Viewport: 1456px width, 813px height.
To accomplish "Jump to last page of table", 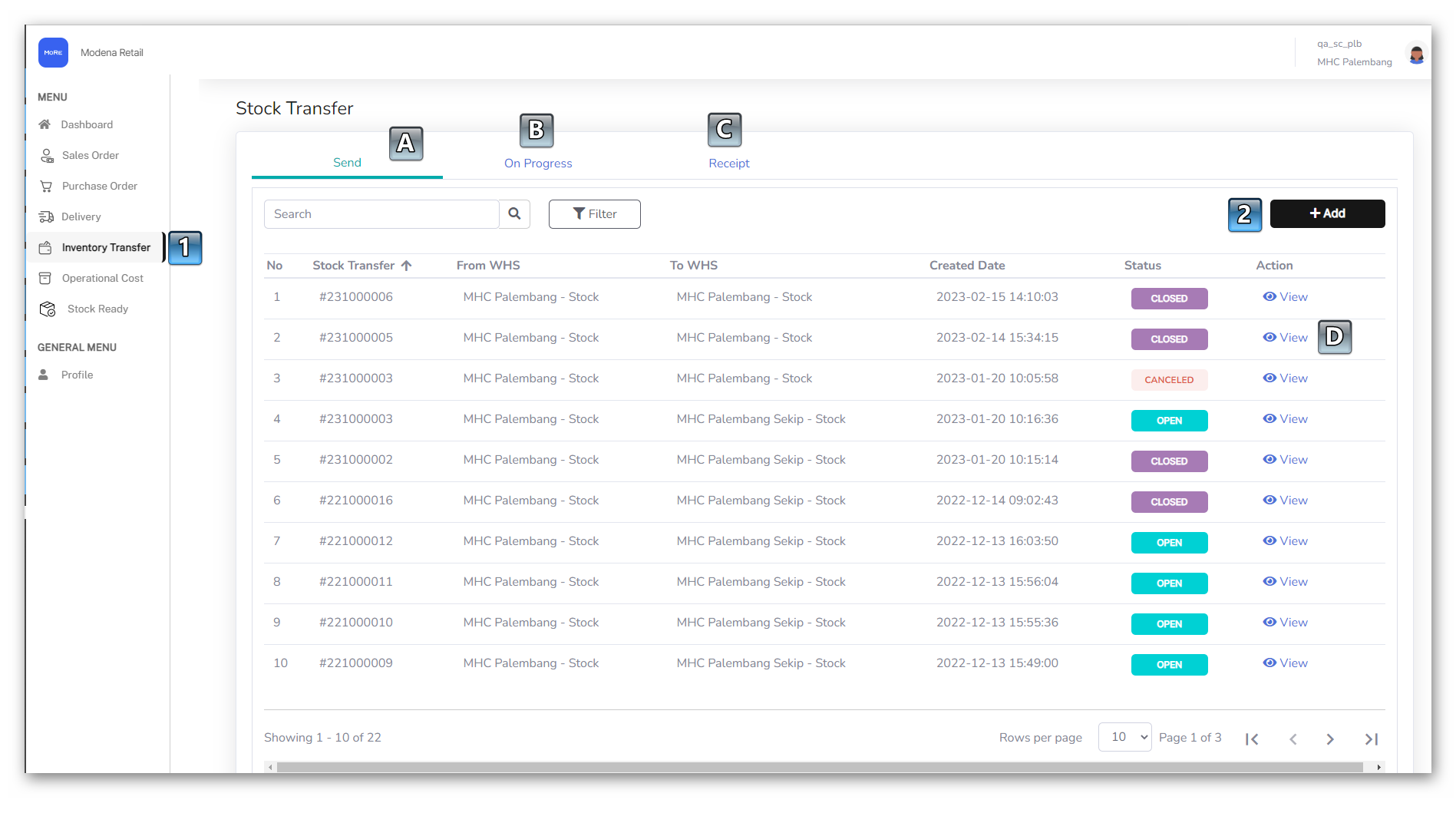I will (1372, 739).
